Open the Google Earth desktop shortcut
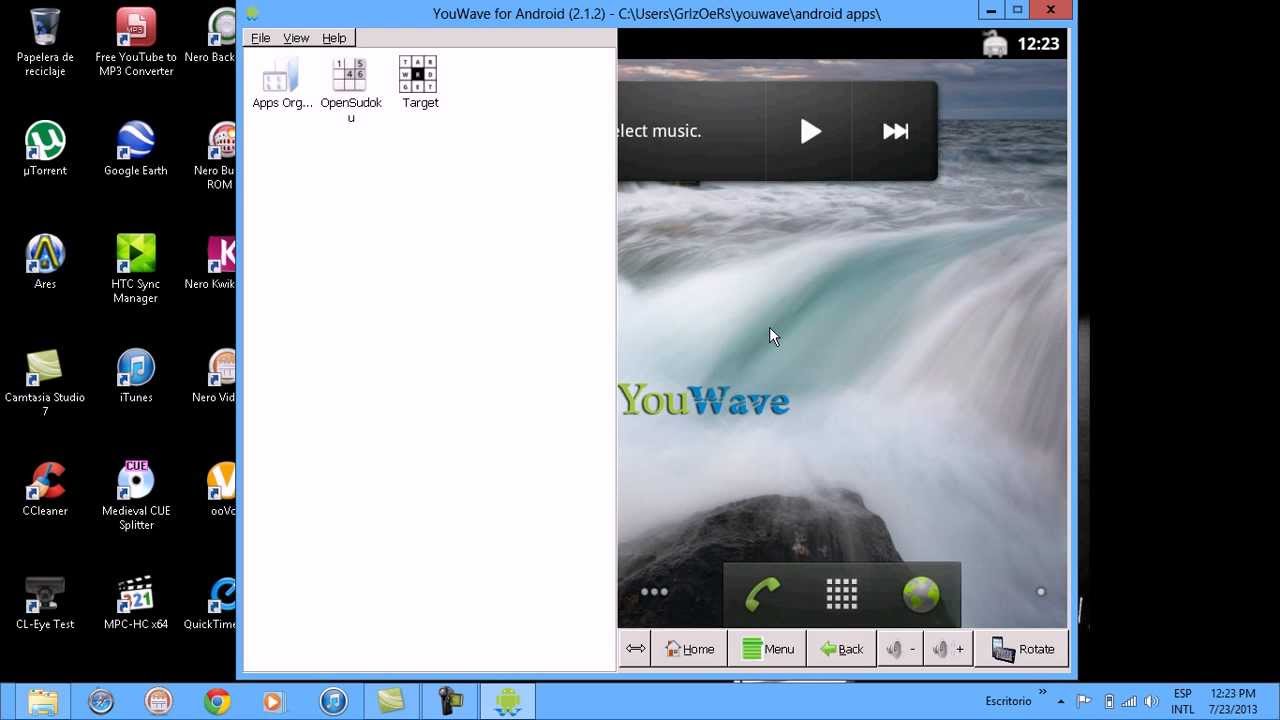This screenshot has width=1280, height=720. pyautogui.click(x=136, y=149)
